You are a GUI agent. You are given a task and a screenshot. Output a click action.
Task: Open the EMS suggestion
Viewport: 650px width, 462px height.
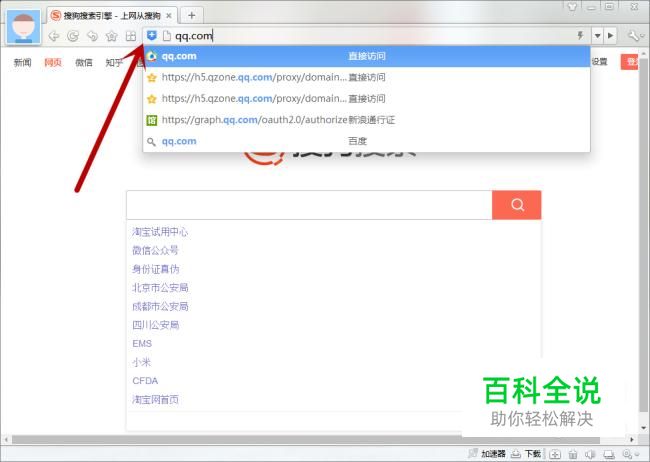(142, 343)
